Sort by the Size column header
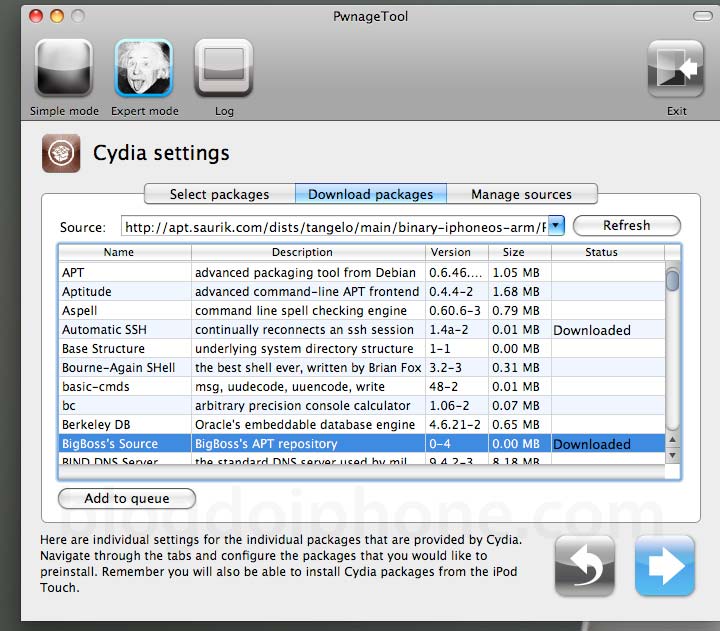720x631 pixels. 520,252
